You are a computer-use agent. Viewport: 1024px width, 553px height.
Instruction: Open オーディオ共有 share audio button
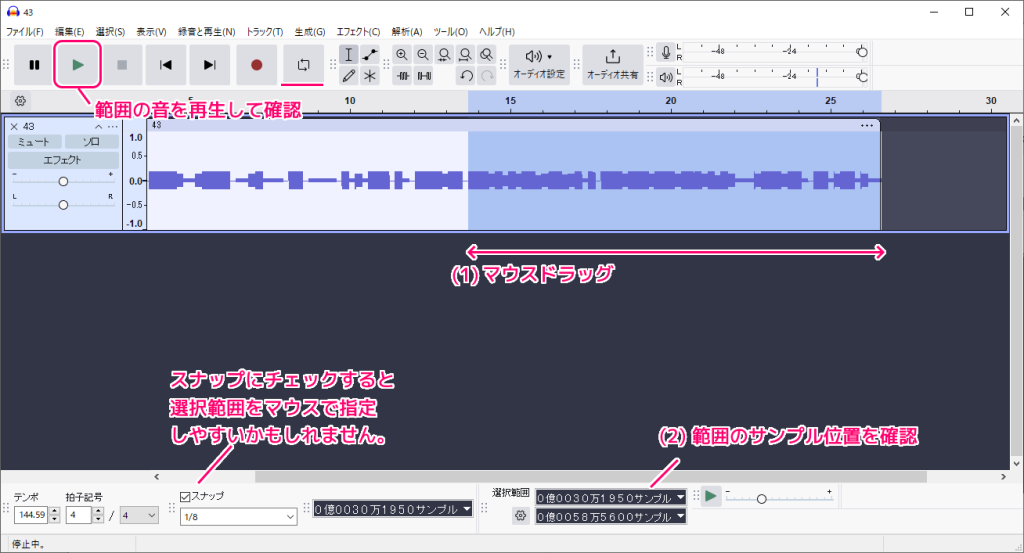point(613,64)
